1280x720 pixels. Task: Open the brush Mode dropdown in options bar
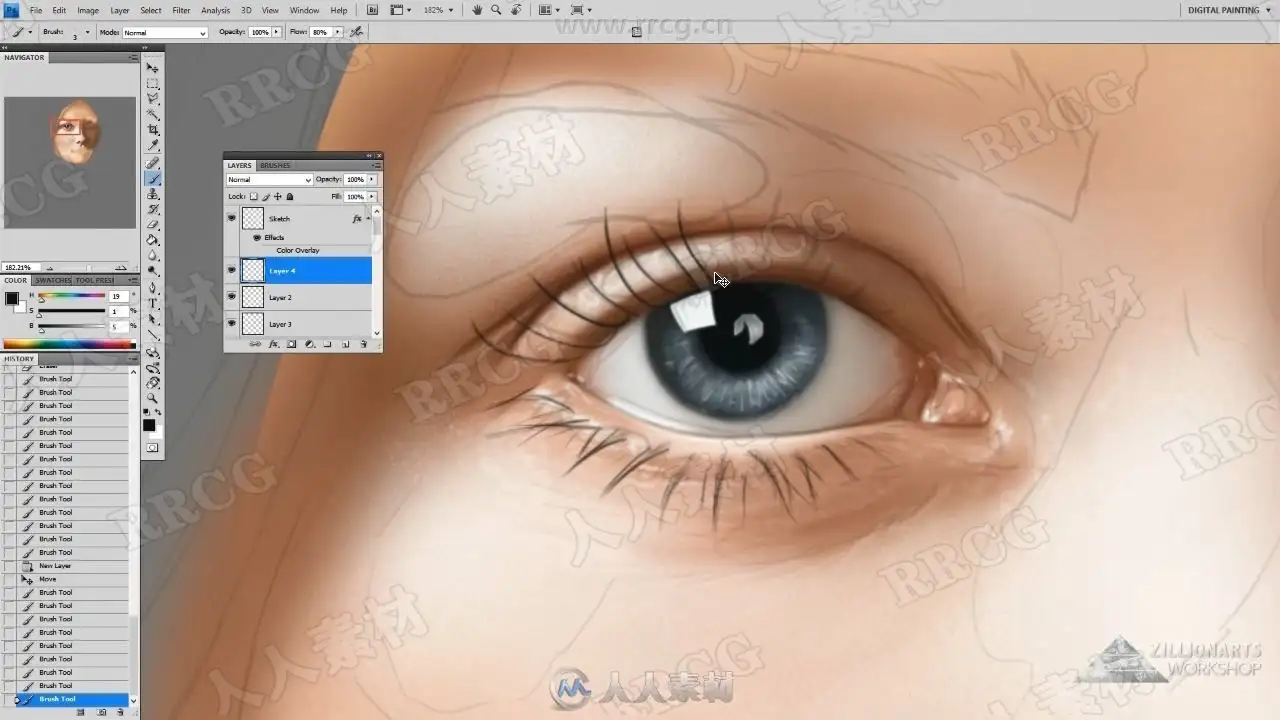point(165,32)
